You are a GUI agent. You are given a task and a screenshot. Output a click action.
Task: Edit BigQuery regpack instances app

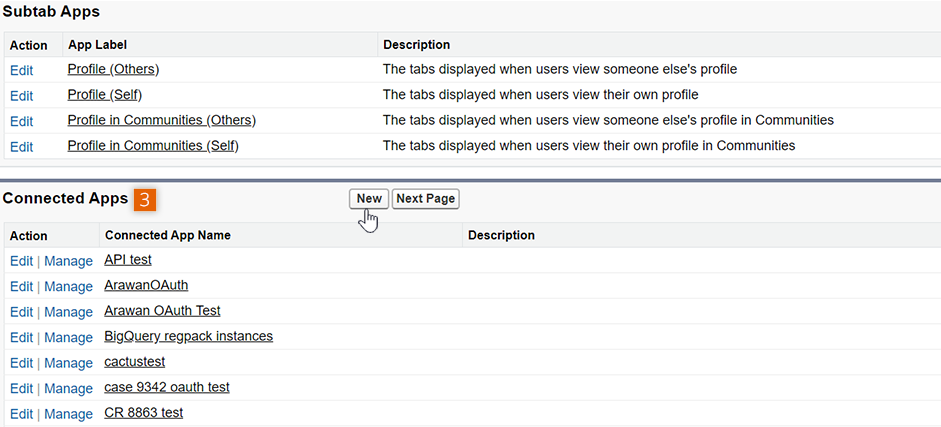(x=22, y=338)
